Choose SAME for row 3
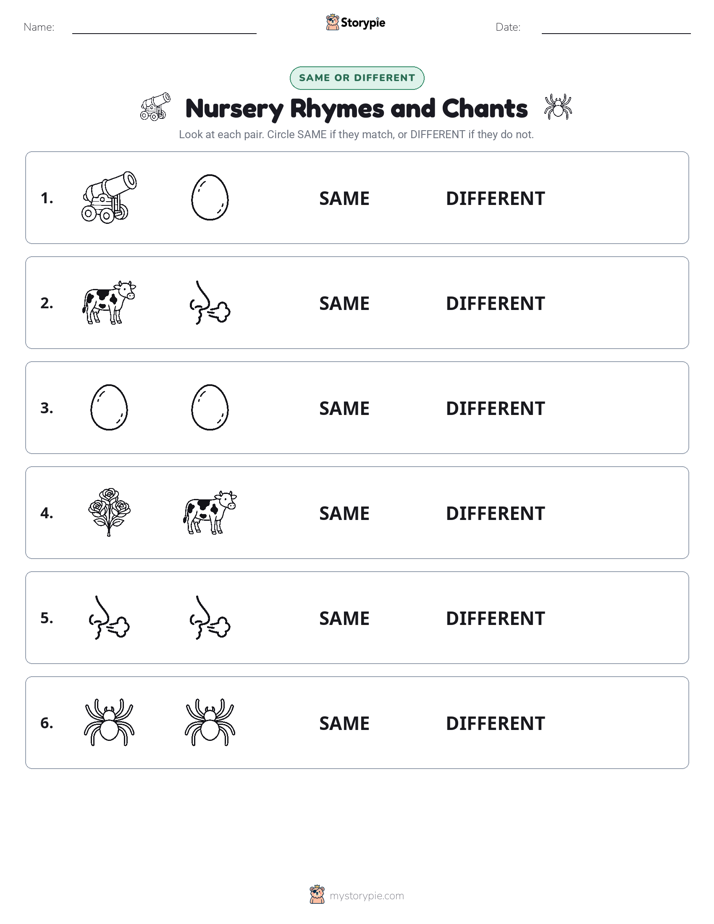The image size is (714, 924). coord(344,408)
